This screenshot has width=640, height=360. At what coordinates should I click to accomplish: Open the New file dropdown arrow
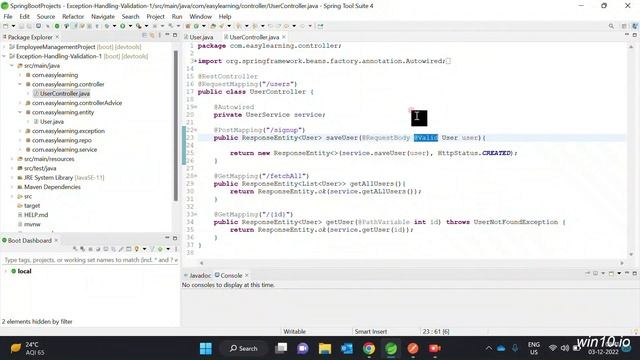tap(13, 26)
